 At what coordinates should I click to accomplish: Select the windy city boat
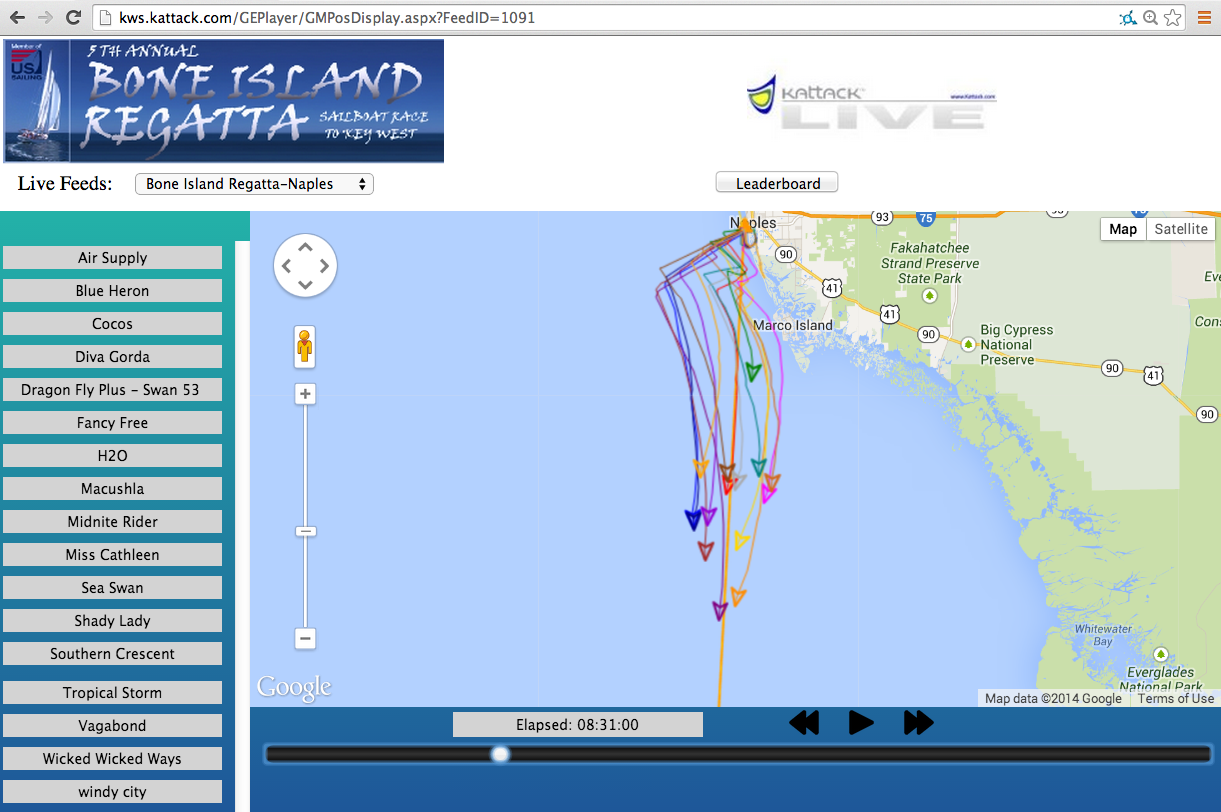tap(112, 792)
